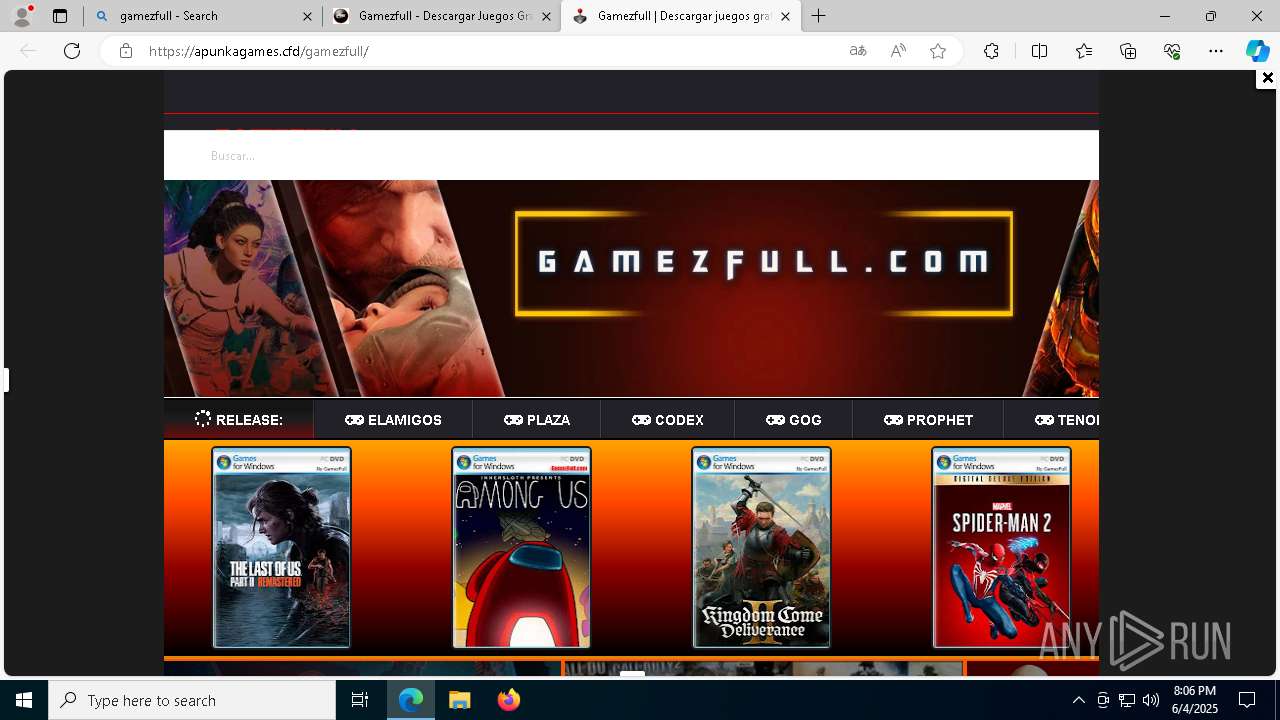This screenshot has width=1280, height=720.
Task: Open a new tab with plus button
Action: tap(818, 16)
